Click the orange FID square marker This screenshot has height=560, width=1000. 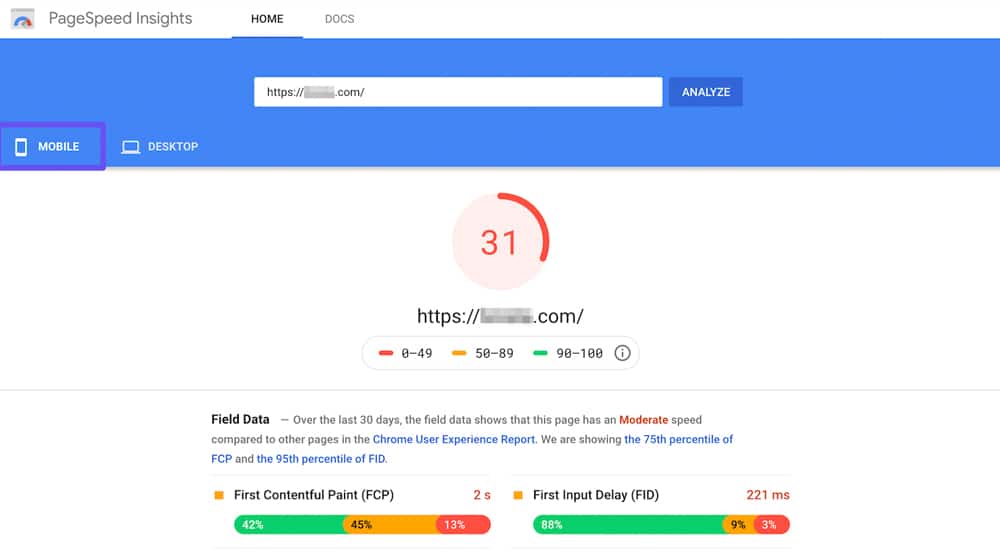click(x=518, y=495)
